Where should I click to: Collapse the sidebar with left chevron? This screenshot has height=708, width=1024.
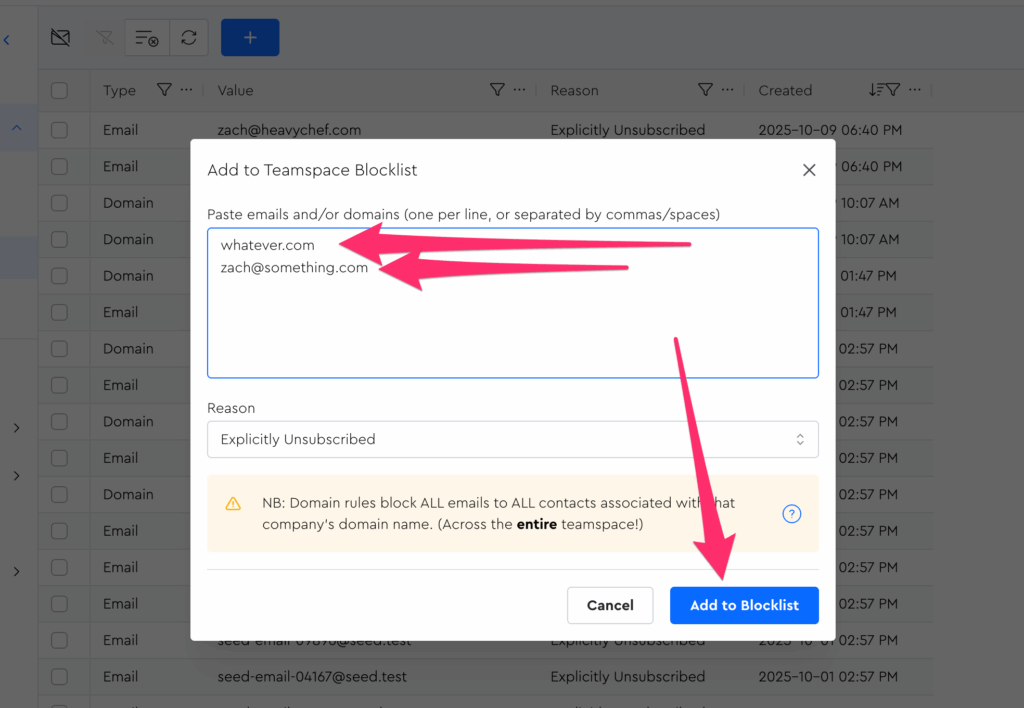click(x=7, y=40)
